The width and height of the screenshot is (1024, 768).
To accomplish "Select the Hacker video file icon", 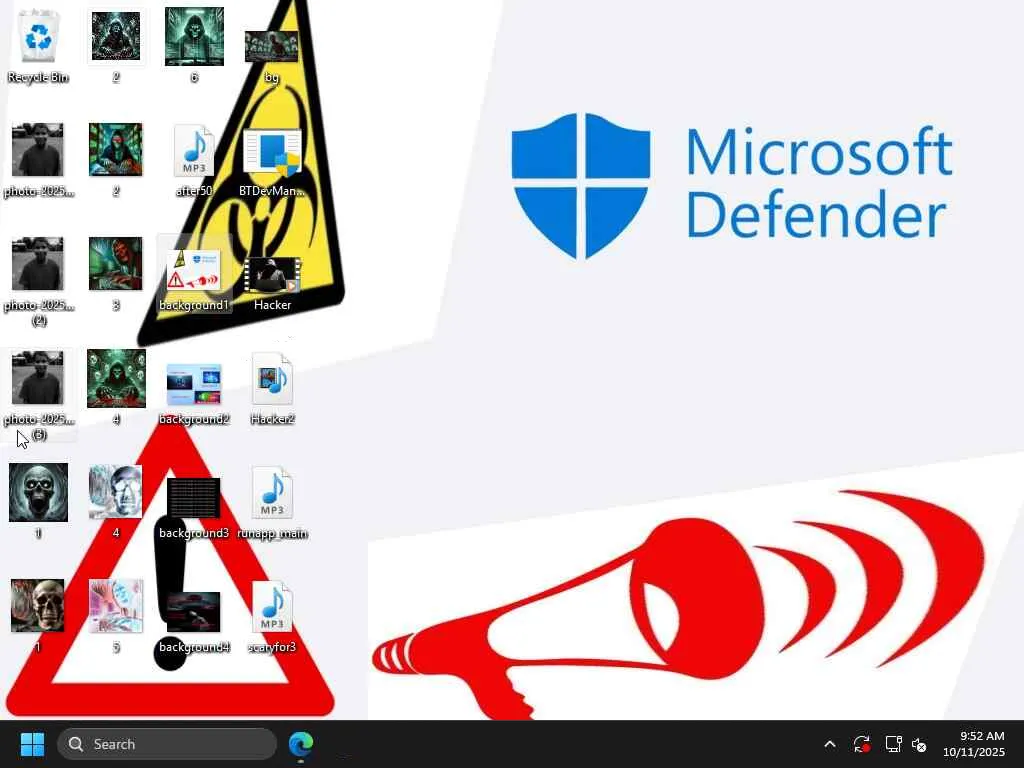I will [x=272, y=282].
